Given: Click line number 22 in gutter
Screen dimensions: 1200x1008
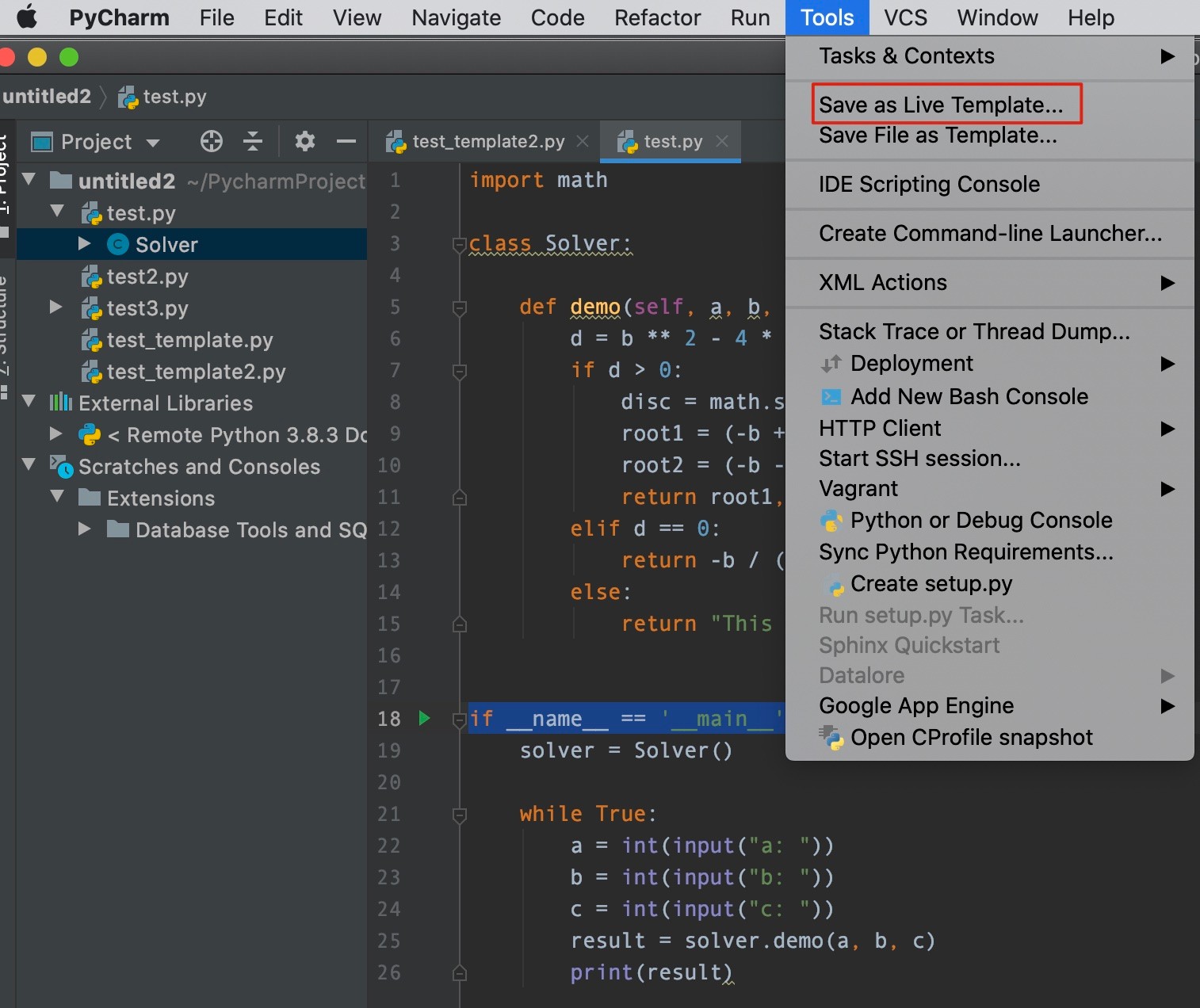Looking at the screenshot, I should (x=388, y=846).
